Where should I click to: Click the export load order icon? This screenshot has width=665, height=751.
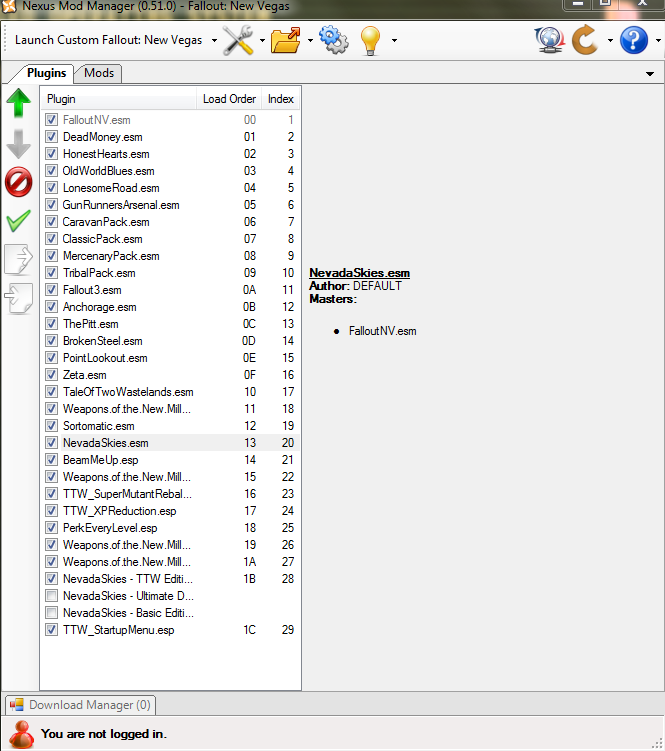click(x=19, y=259)
